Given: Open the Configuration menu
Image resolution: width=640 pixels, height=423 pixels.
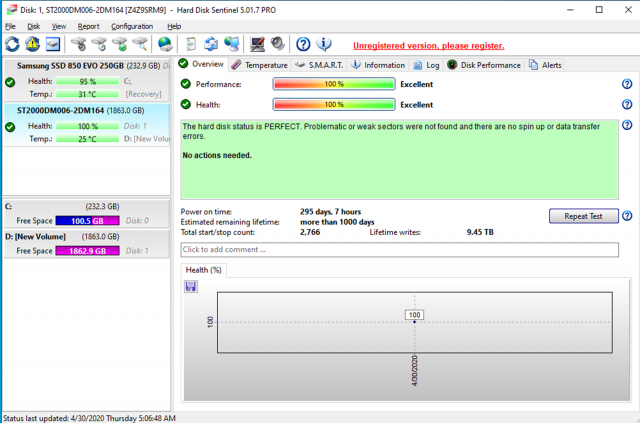Looking at the screenshot, I should click(x=132, y=26).
